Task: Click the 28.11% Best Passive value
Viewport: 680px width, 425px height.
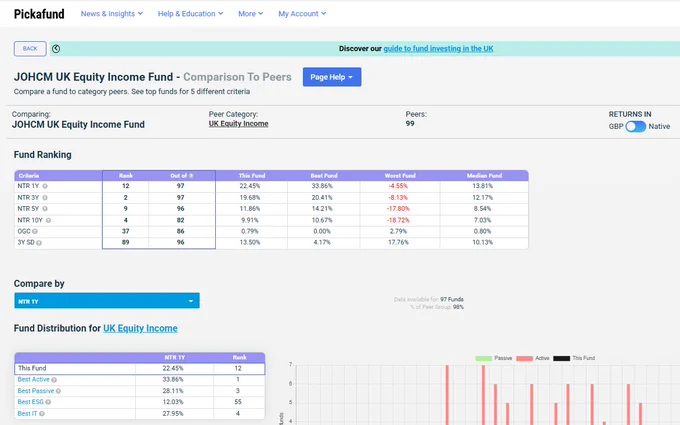Action: pos(173,391)
